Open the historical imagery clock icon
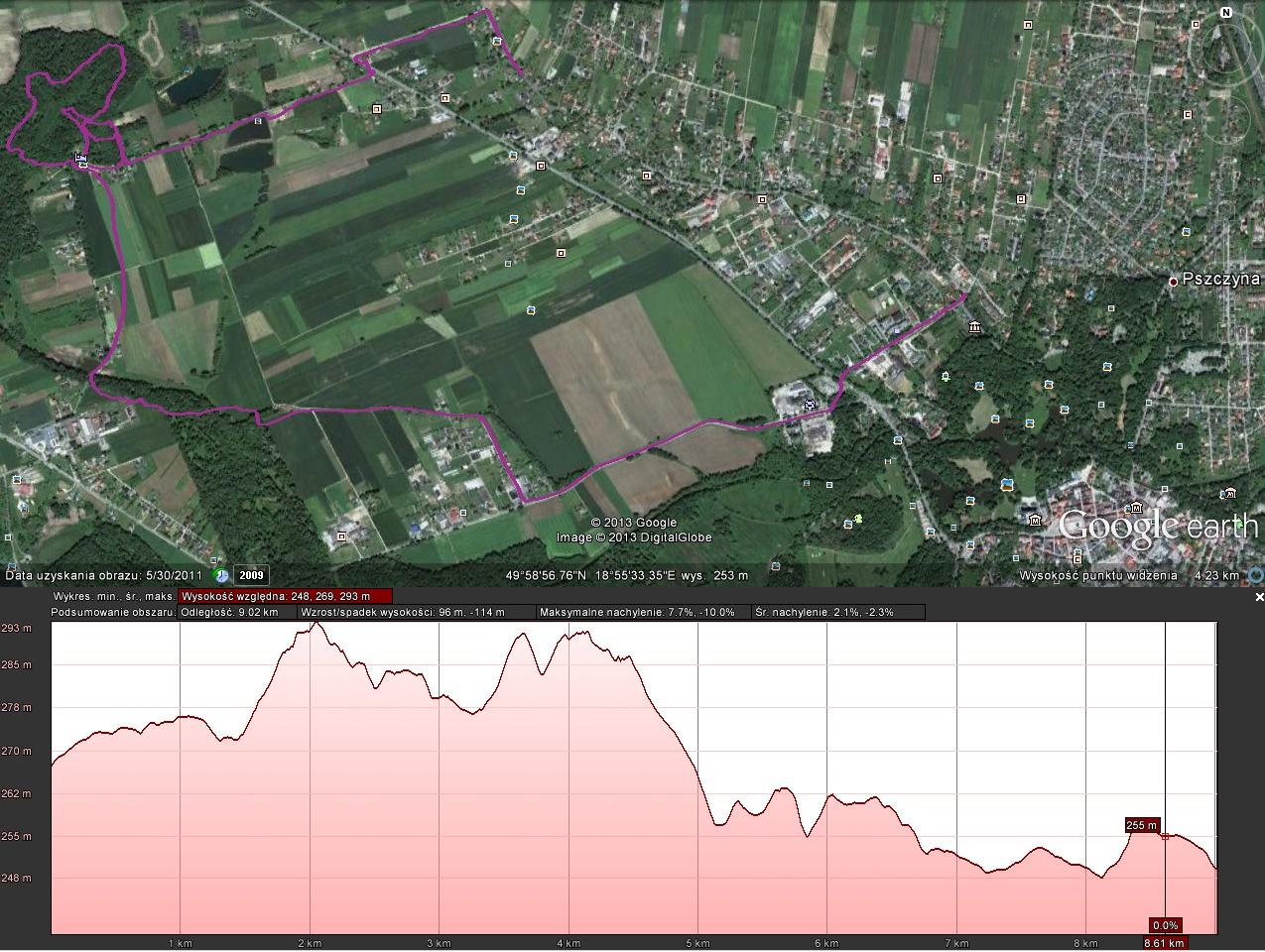Image resolution: width=1265 pixels, height=952 pixels. [222, 575]
